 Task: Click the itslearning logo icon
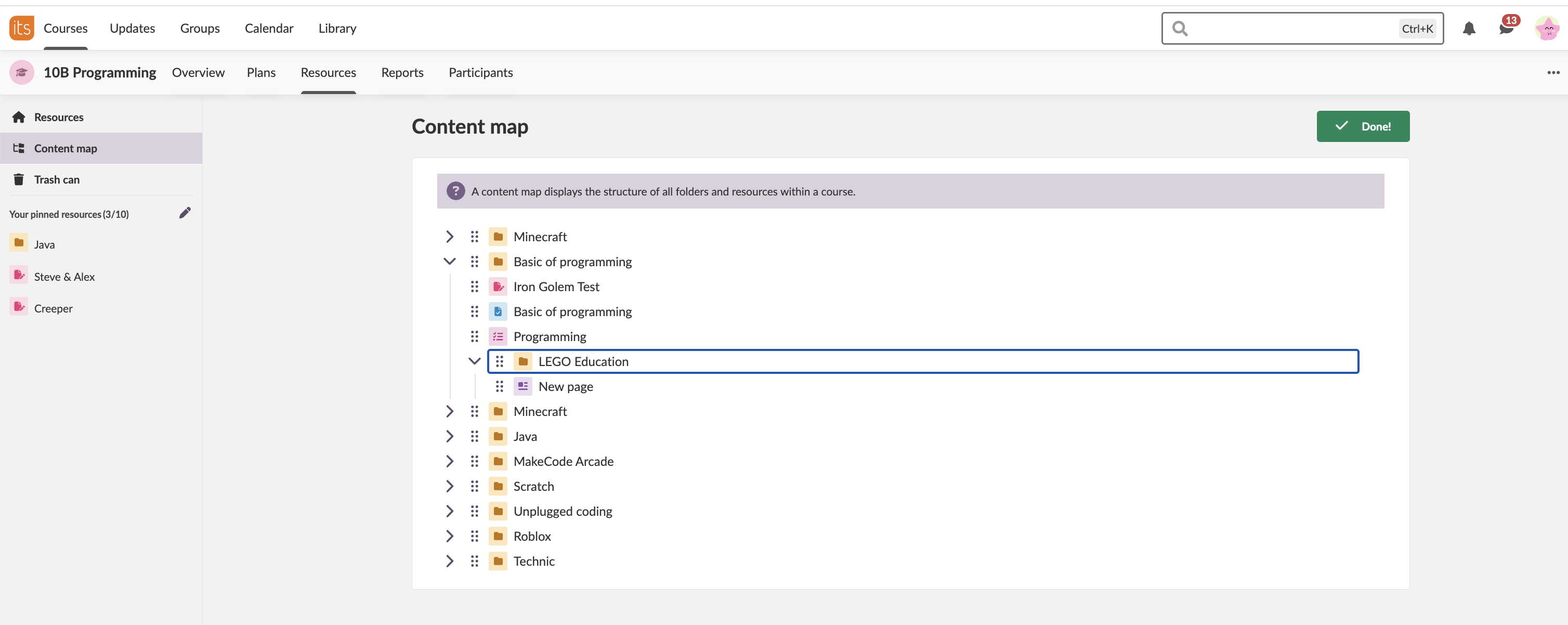[21, 28]
